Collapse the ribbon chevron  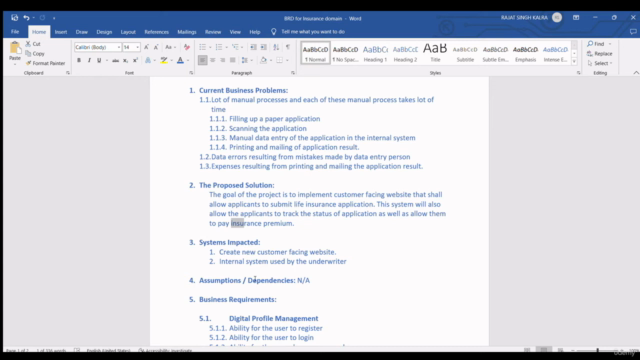click(x=636, y=73)
